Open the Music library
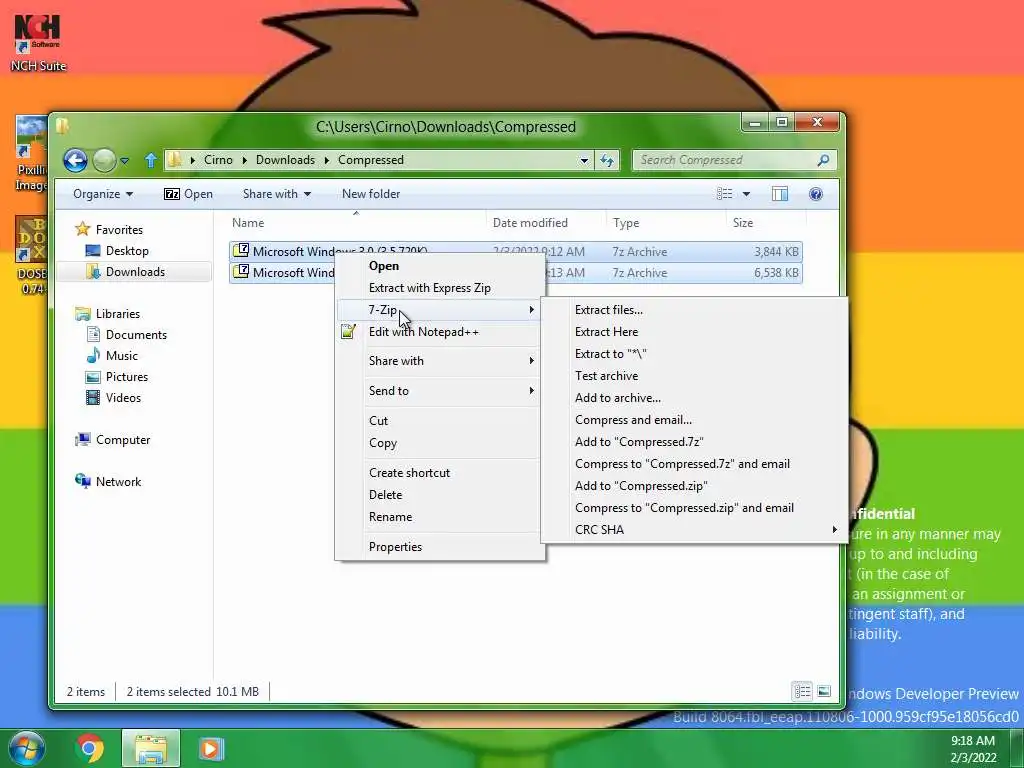Screen dimensions: 1024x768 tap(112, 355)
